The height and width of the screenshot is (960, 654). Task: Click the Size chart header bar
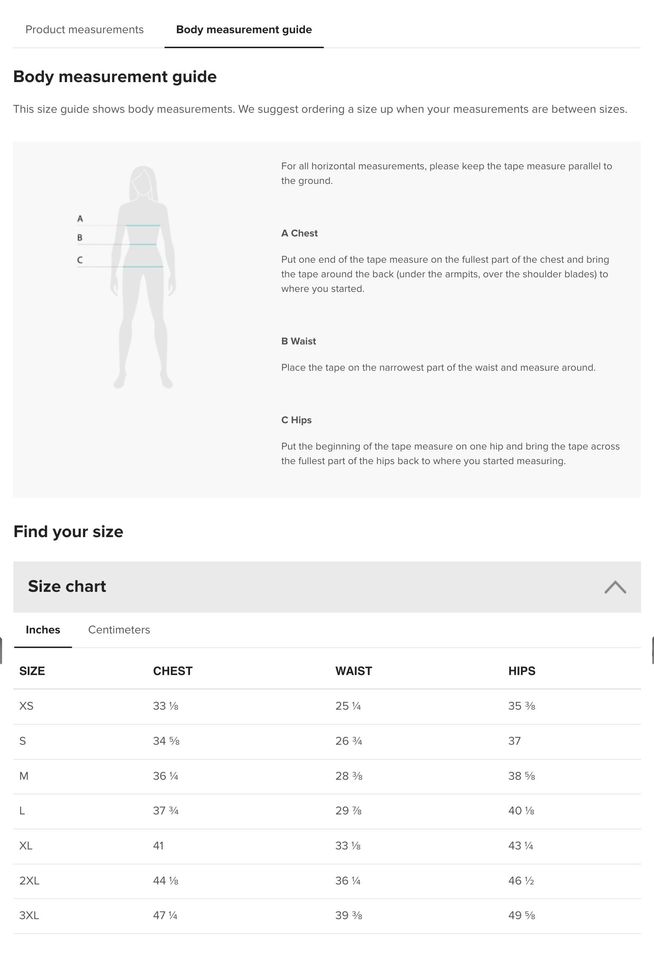(x=300, y=587)
